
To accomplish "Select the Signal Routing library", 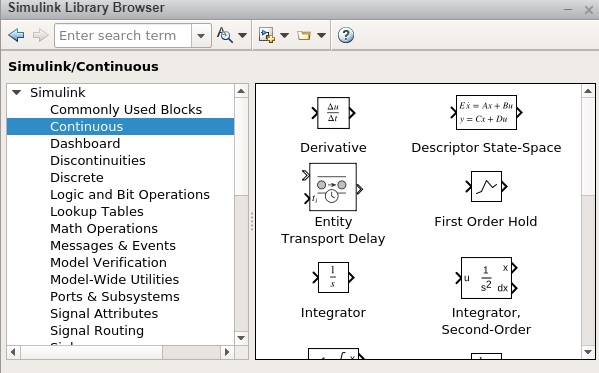I will coord(97,331).
